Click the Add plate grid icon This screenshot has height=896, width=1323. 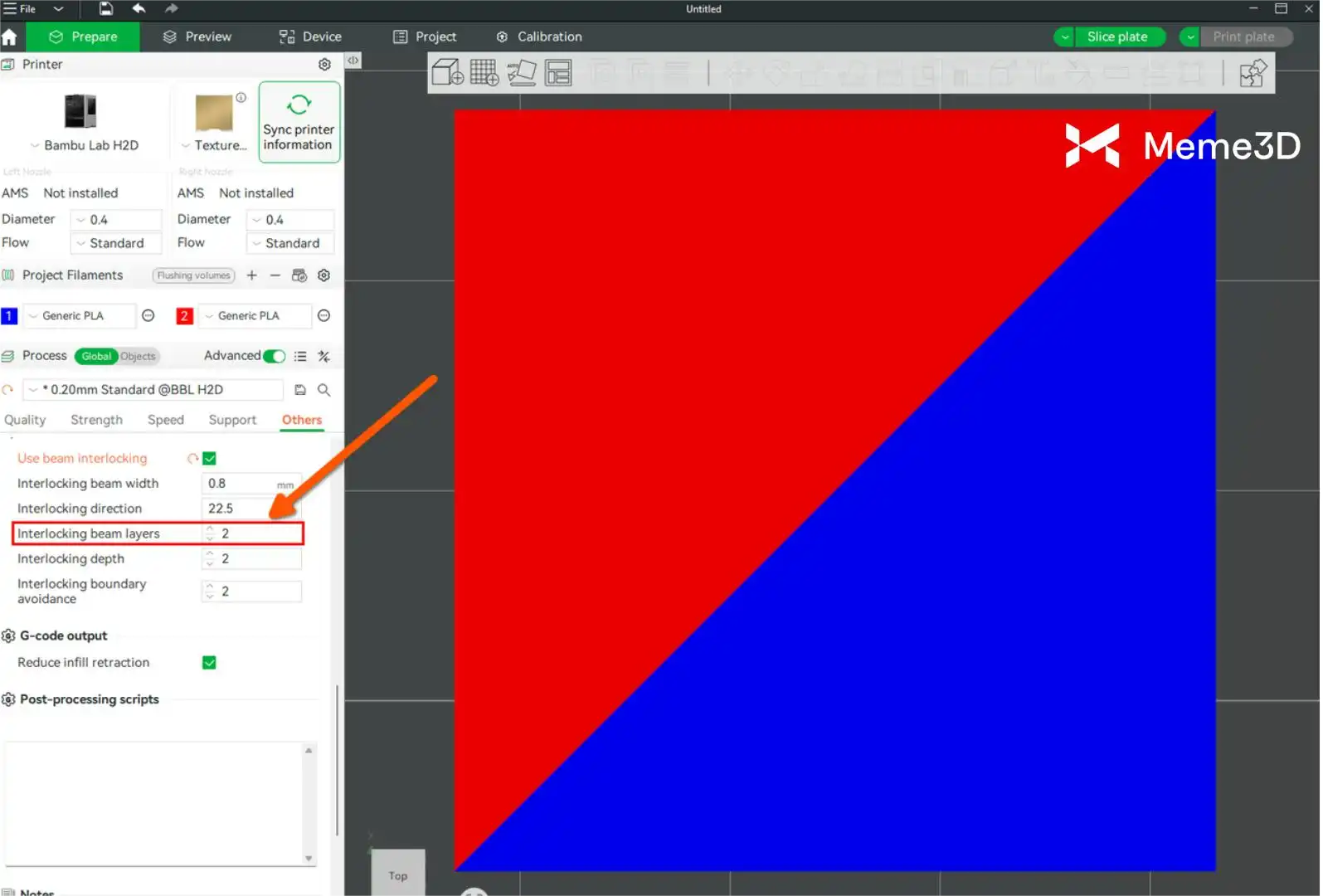(x=484, y=73)
